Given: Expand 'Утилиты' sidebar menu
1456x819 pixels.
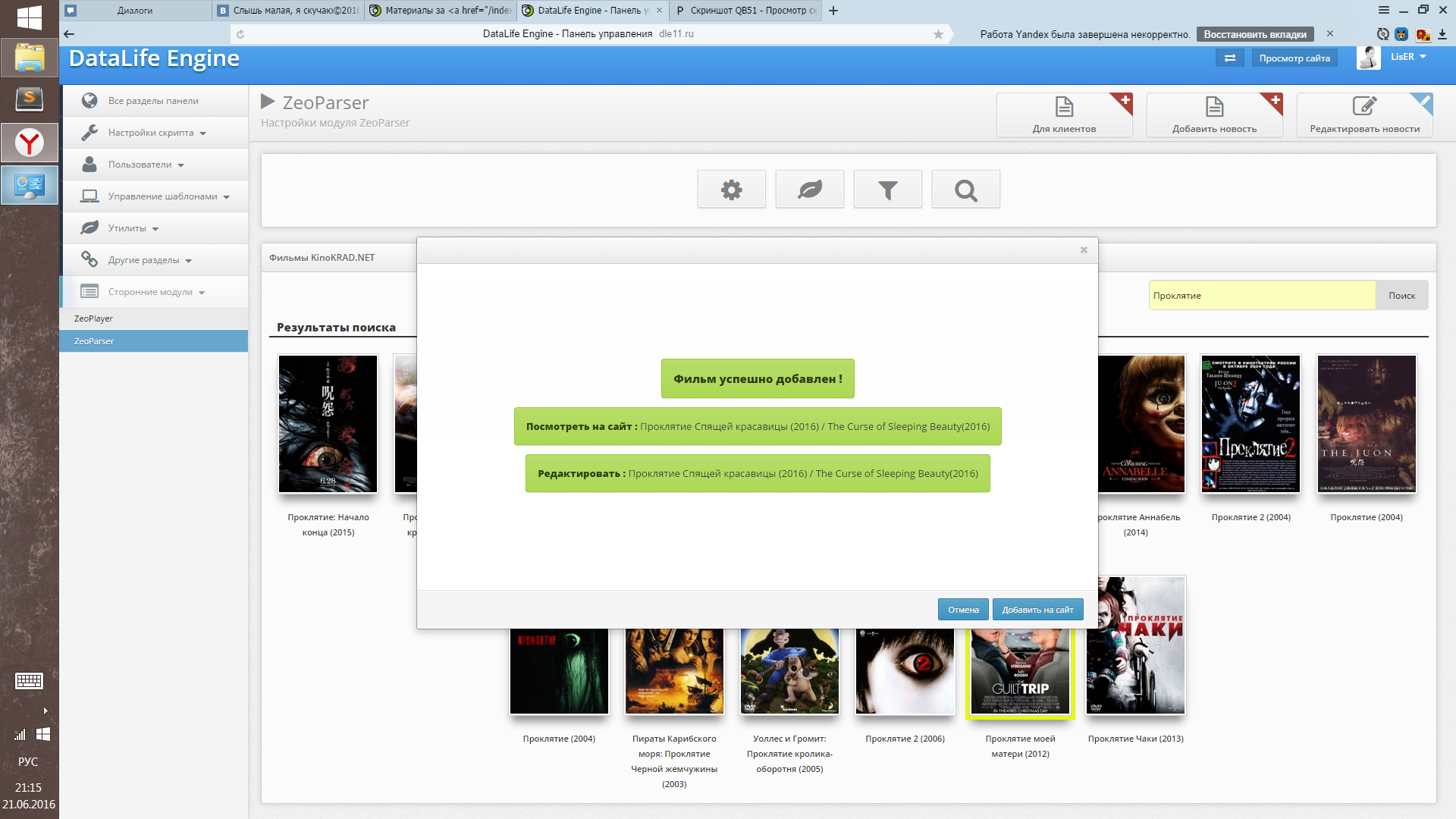Looking at the screenshot, I should (x=155, y=228).
